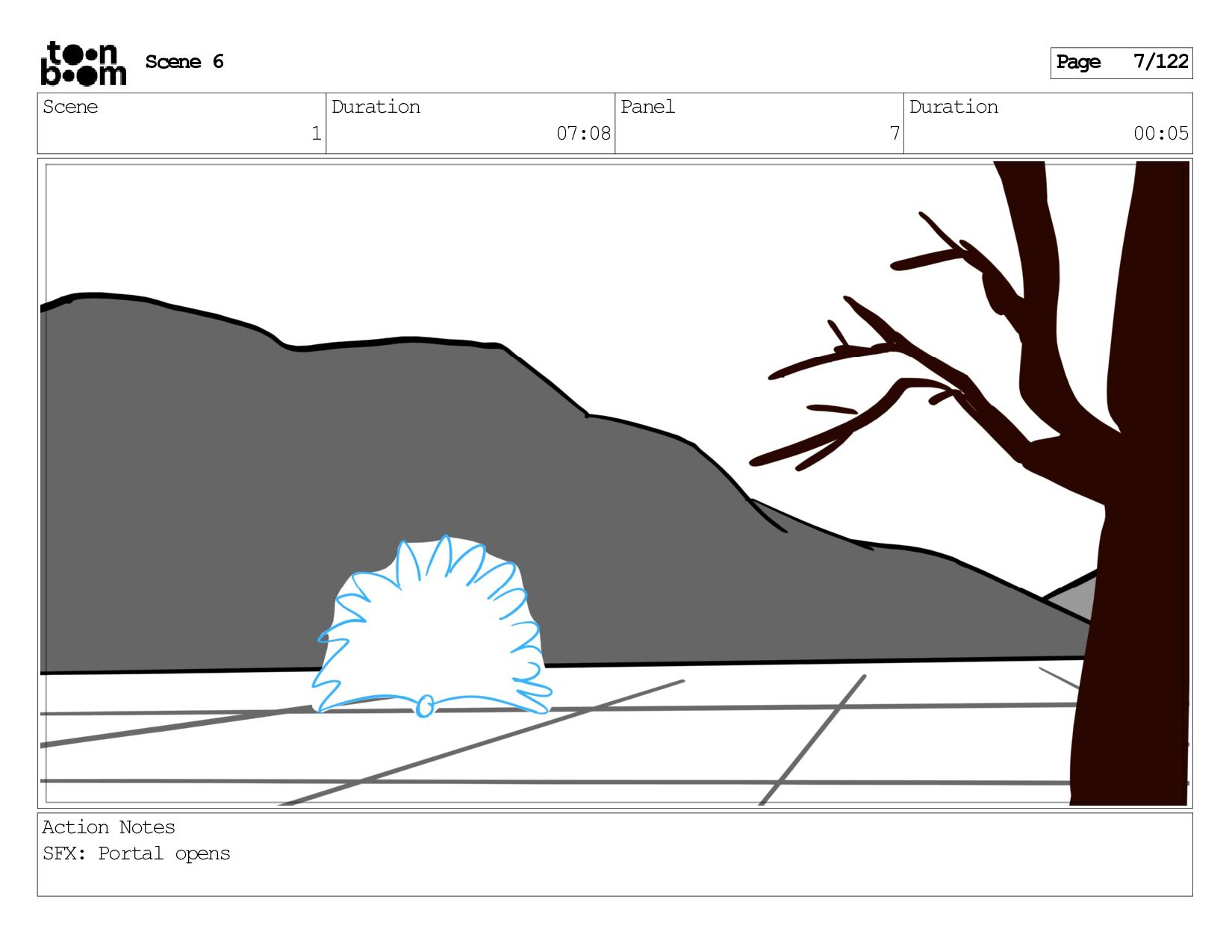Click the scene duration value '07:08'

pos(583,134)
